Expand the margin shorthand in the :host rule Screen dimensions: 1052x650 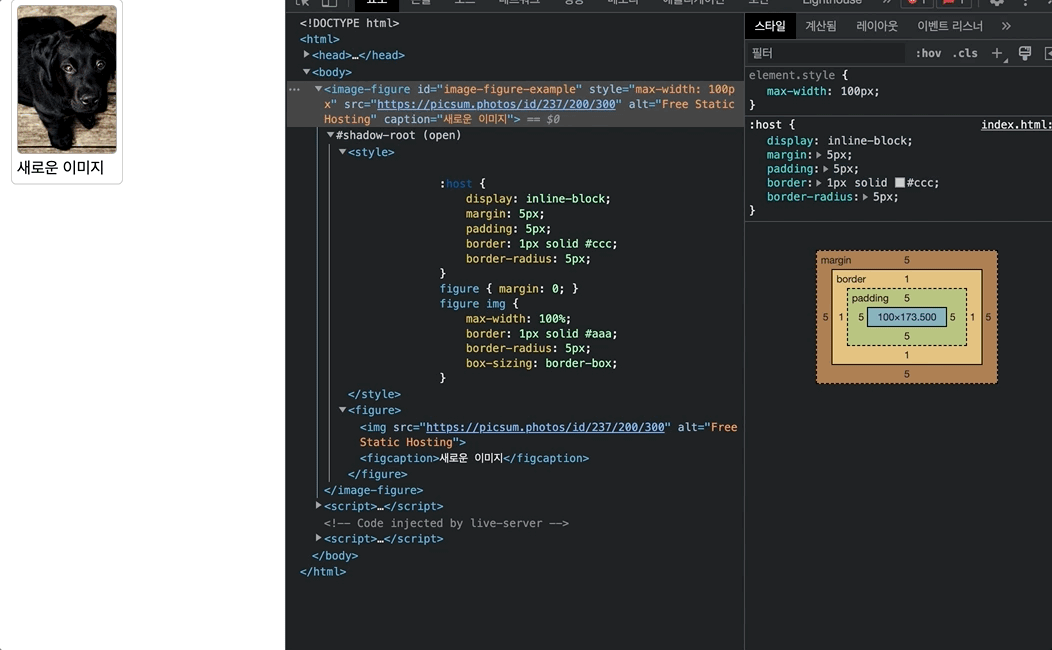[x=819, y=155]
